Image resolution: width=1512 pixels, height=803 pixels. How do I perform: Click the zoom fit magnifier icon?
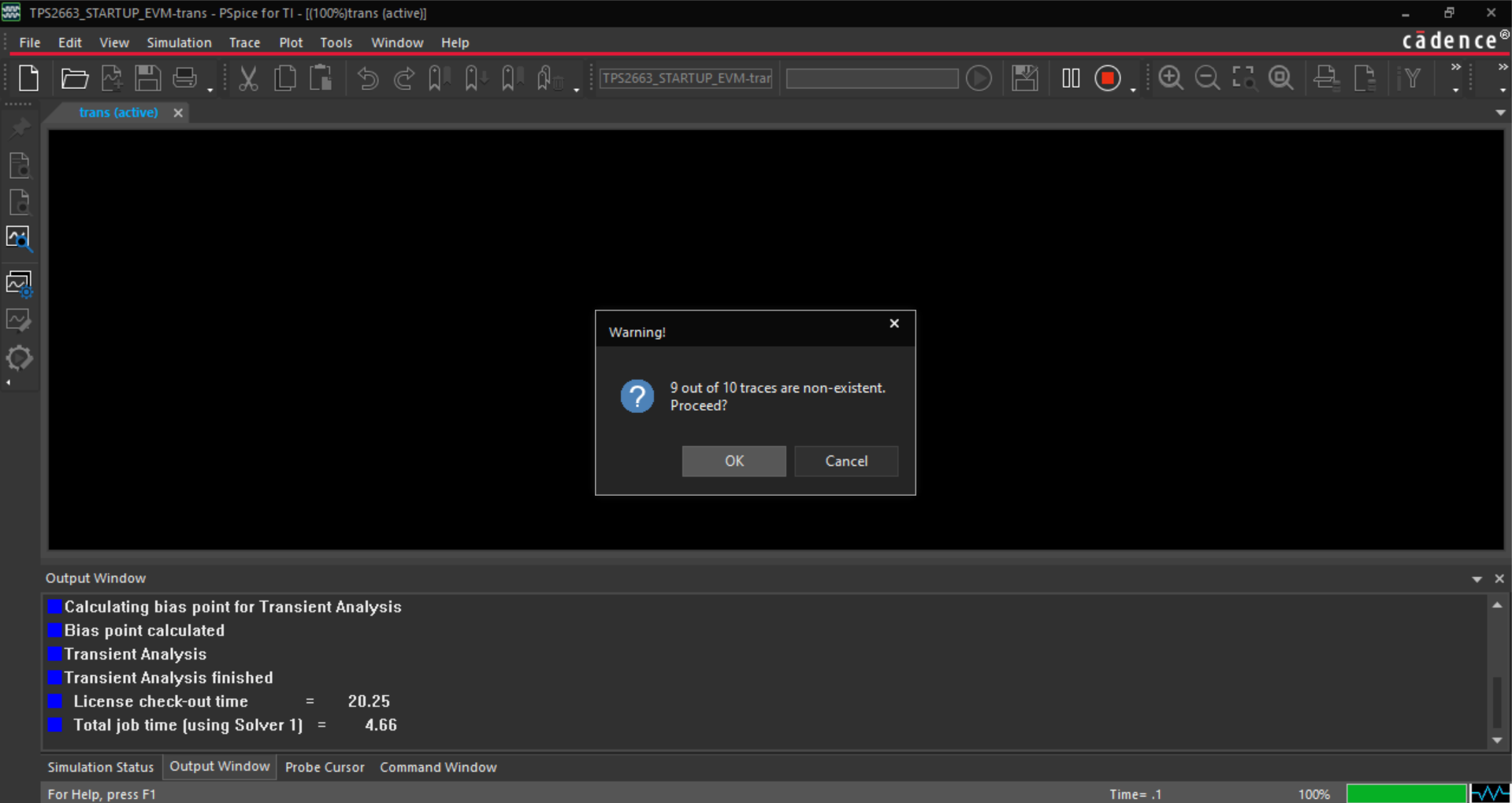click(1281, 78)
